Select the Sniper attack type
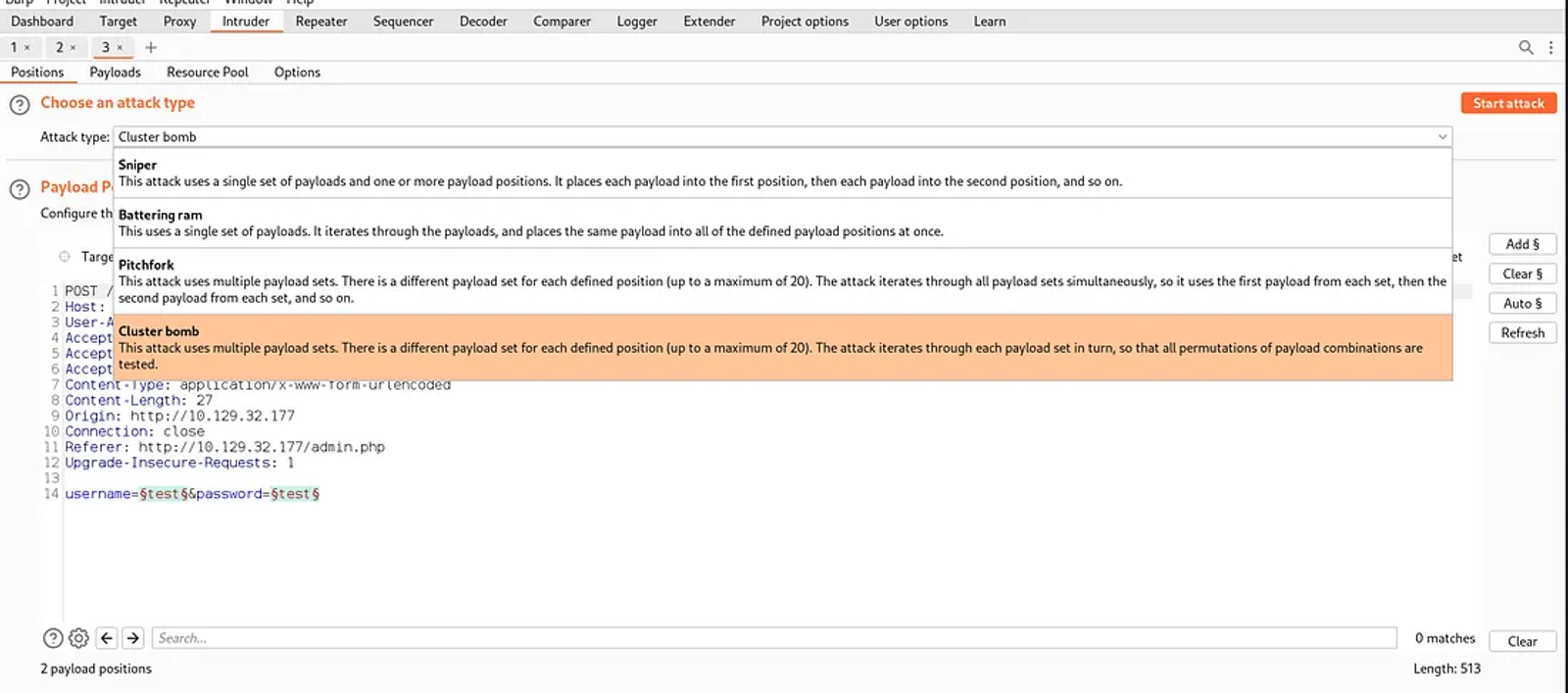The width and height of the screenshot is (1568, 693). [x=783, y=173]
